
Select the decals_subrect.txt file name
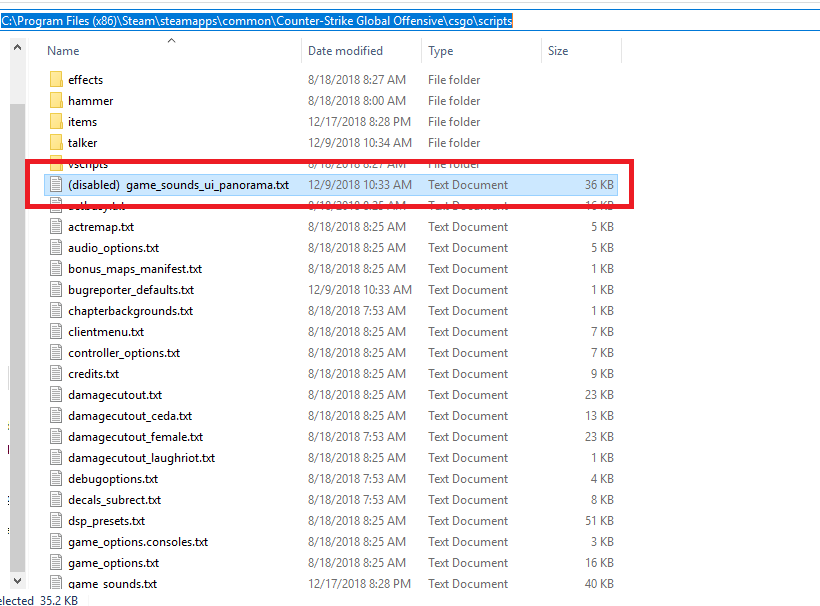(115, 500)
